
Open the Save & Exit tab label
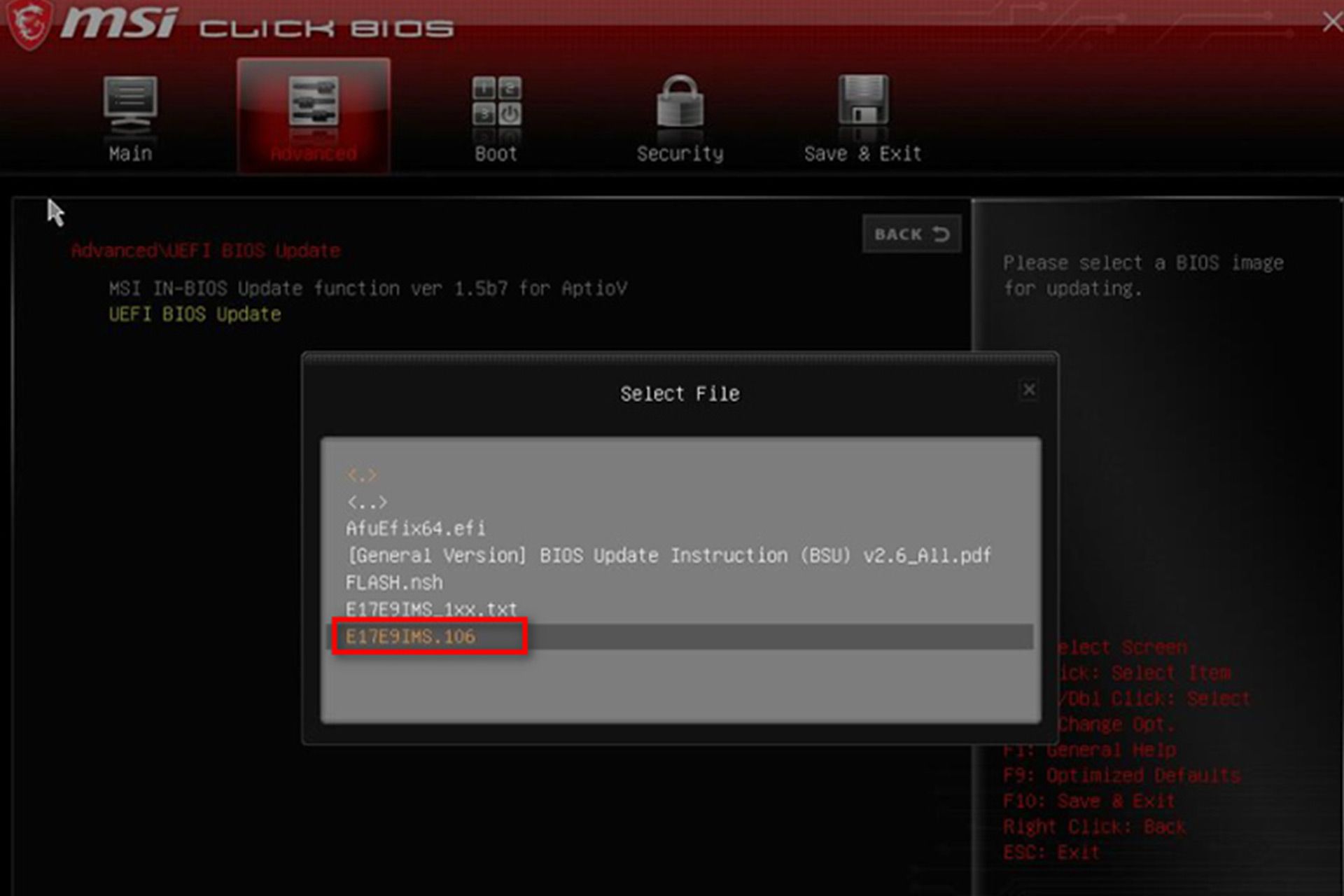[x=863, y=154]
